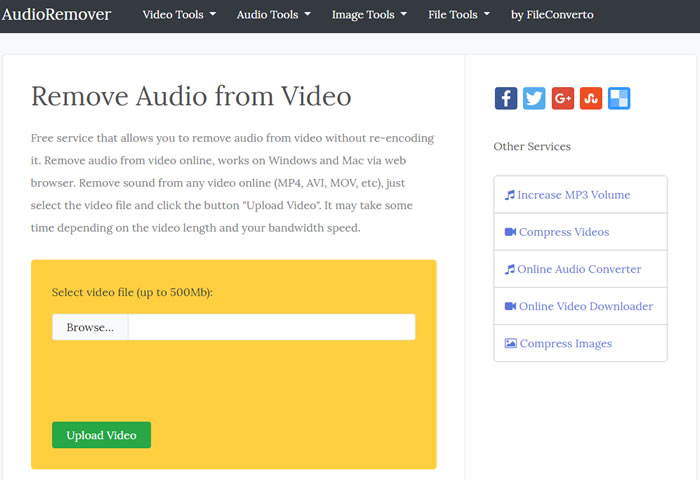Click the by FileConverto nav link
700x480 pixels.
pyautogui.click(x=551, y=15)
